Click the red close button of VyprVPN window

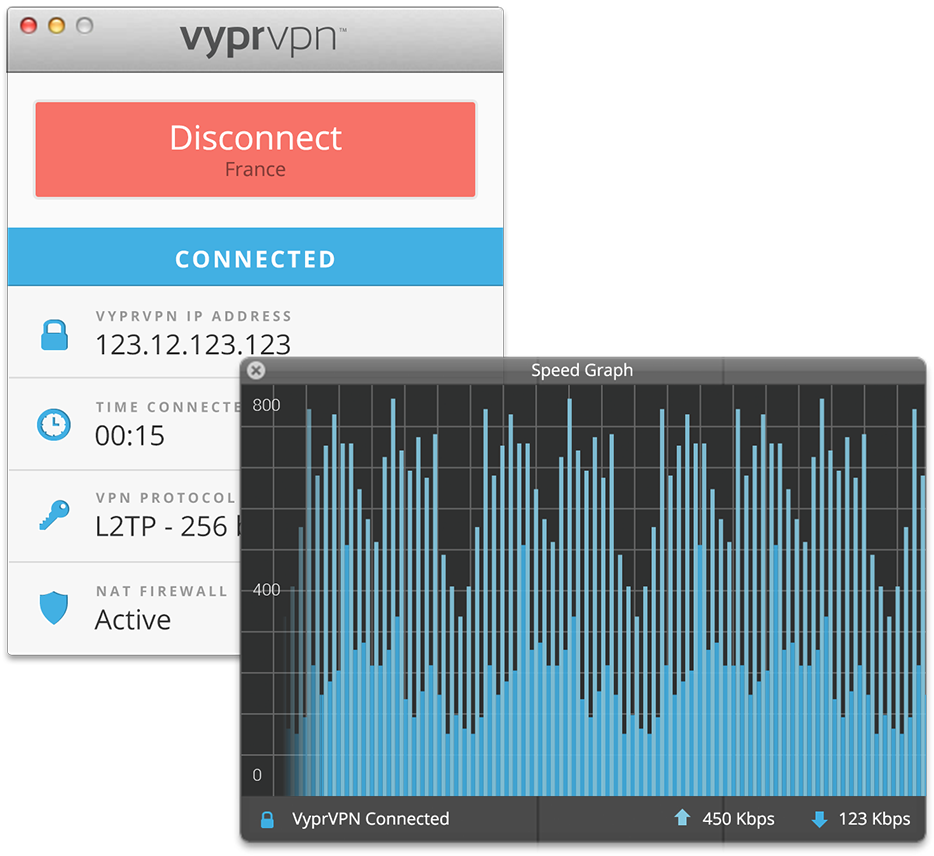pos(29,26)
